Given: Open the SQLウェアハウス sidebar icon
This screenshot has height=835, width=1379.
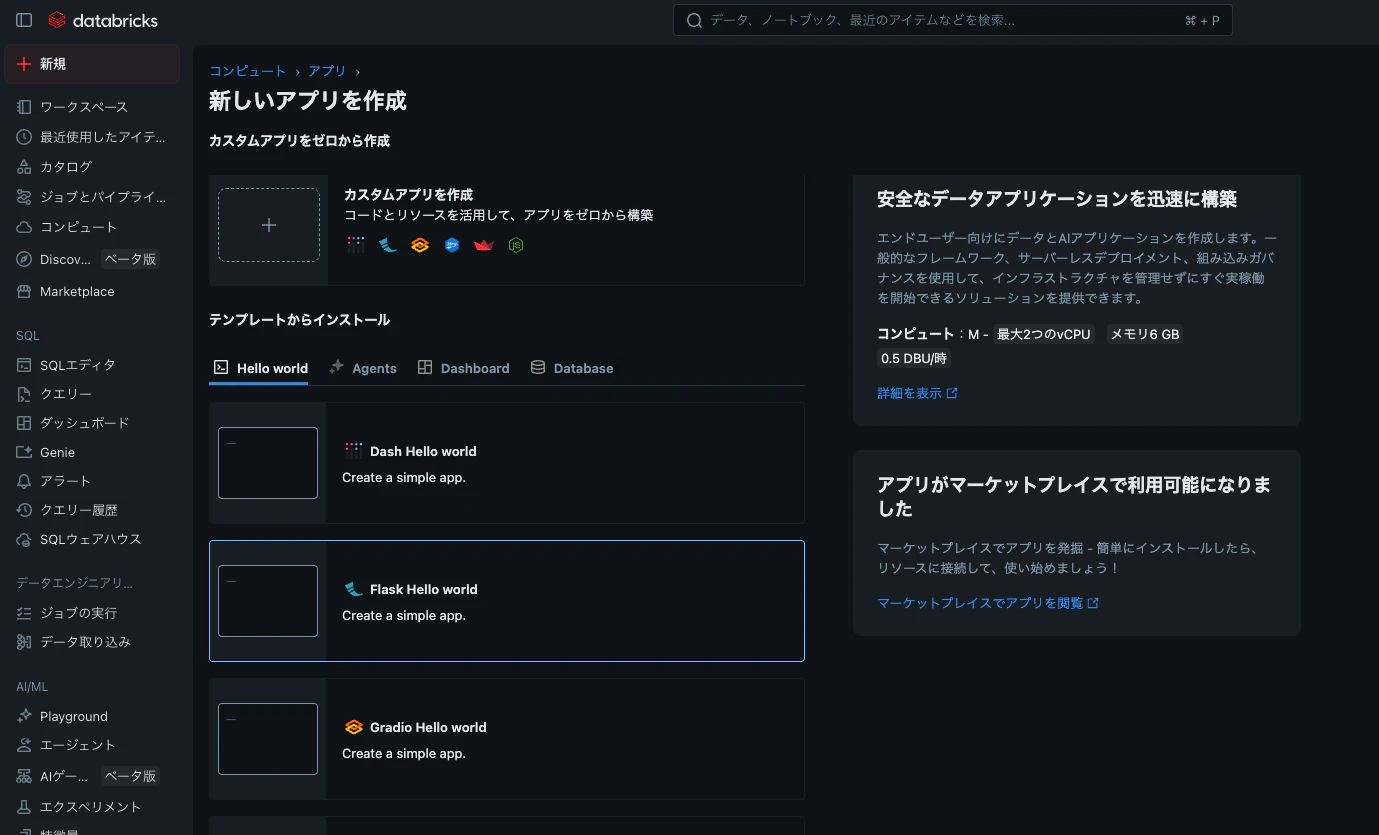Looking at the screenshot, I should click(x=24, y=539).
